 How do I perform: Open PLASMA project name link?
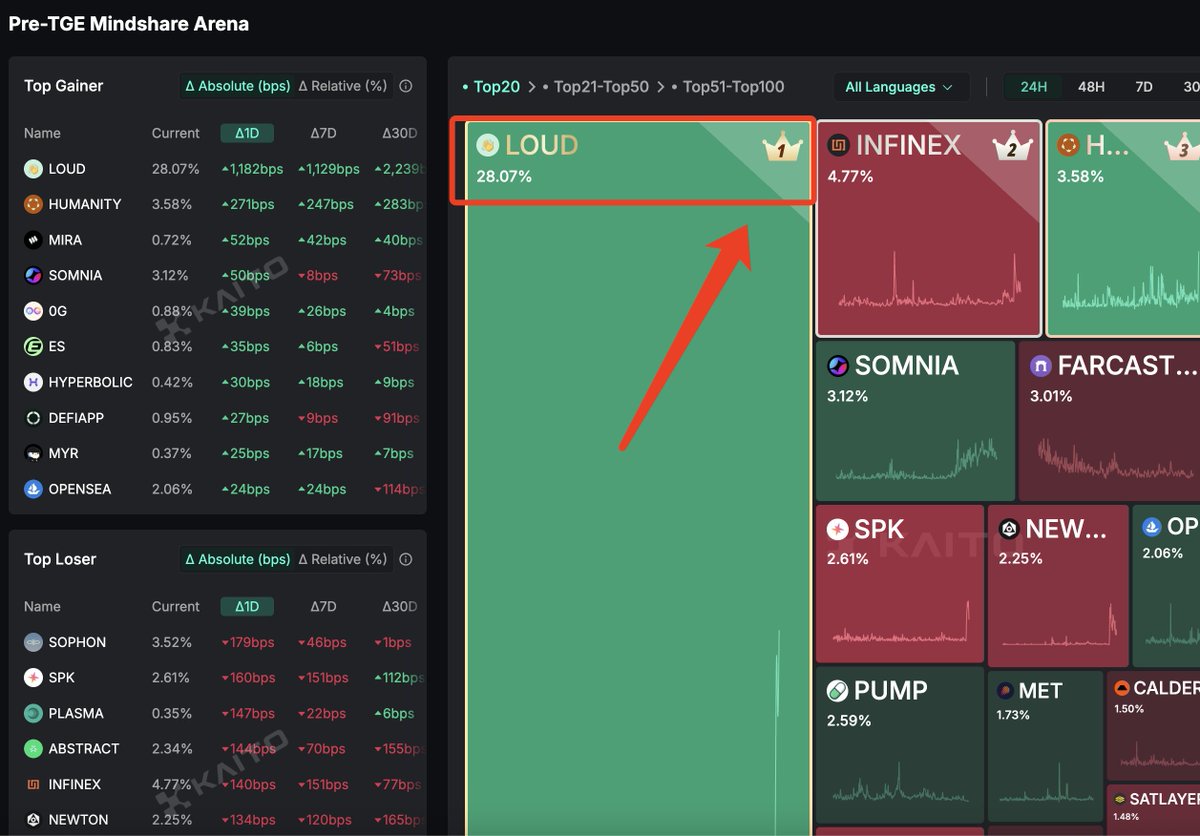pyautogui.click(x=76, y=713)
